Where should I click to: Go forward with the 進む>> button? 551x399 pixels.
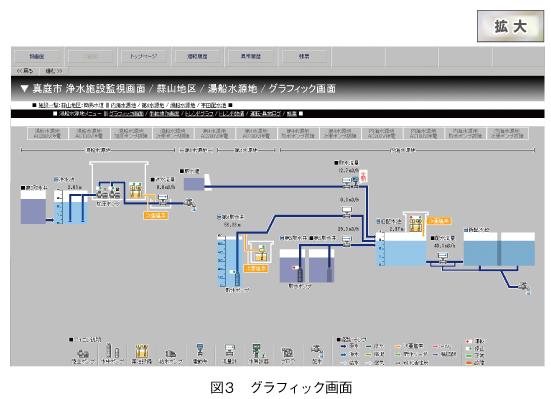point(54,71)
